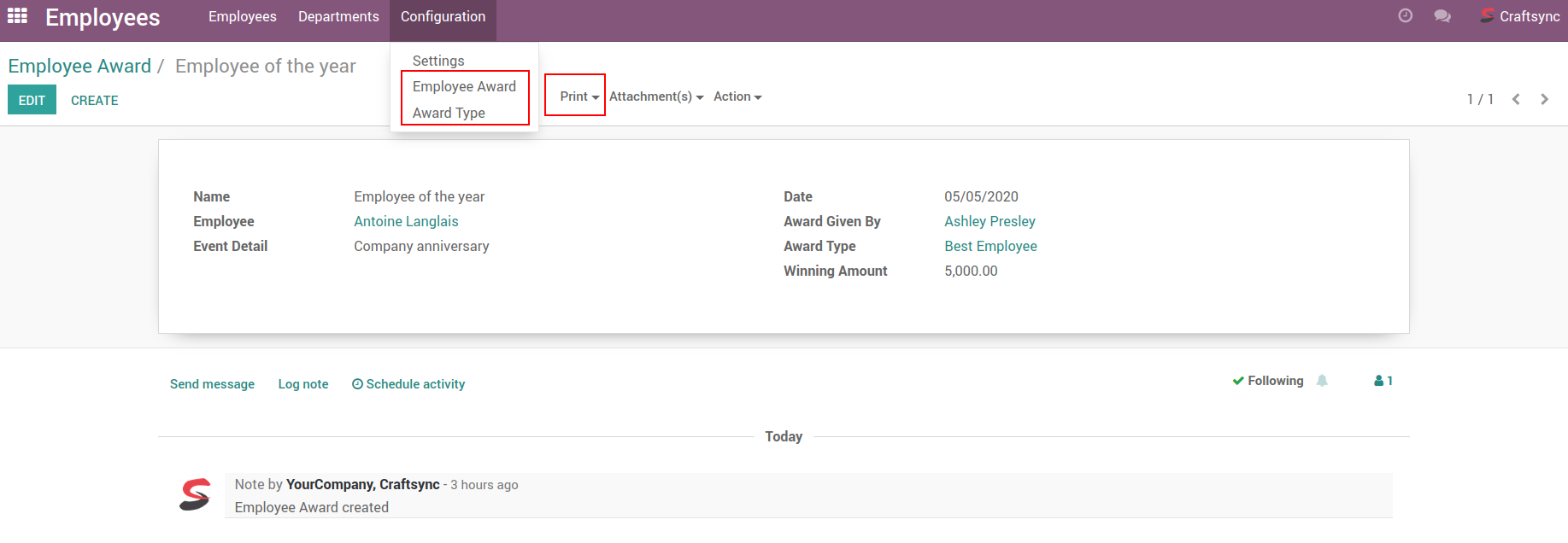Click Schedule activity
Screen dimensions: 1568x543
pos(408,384)
